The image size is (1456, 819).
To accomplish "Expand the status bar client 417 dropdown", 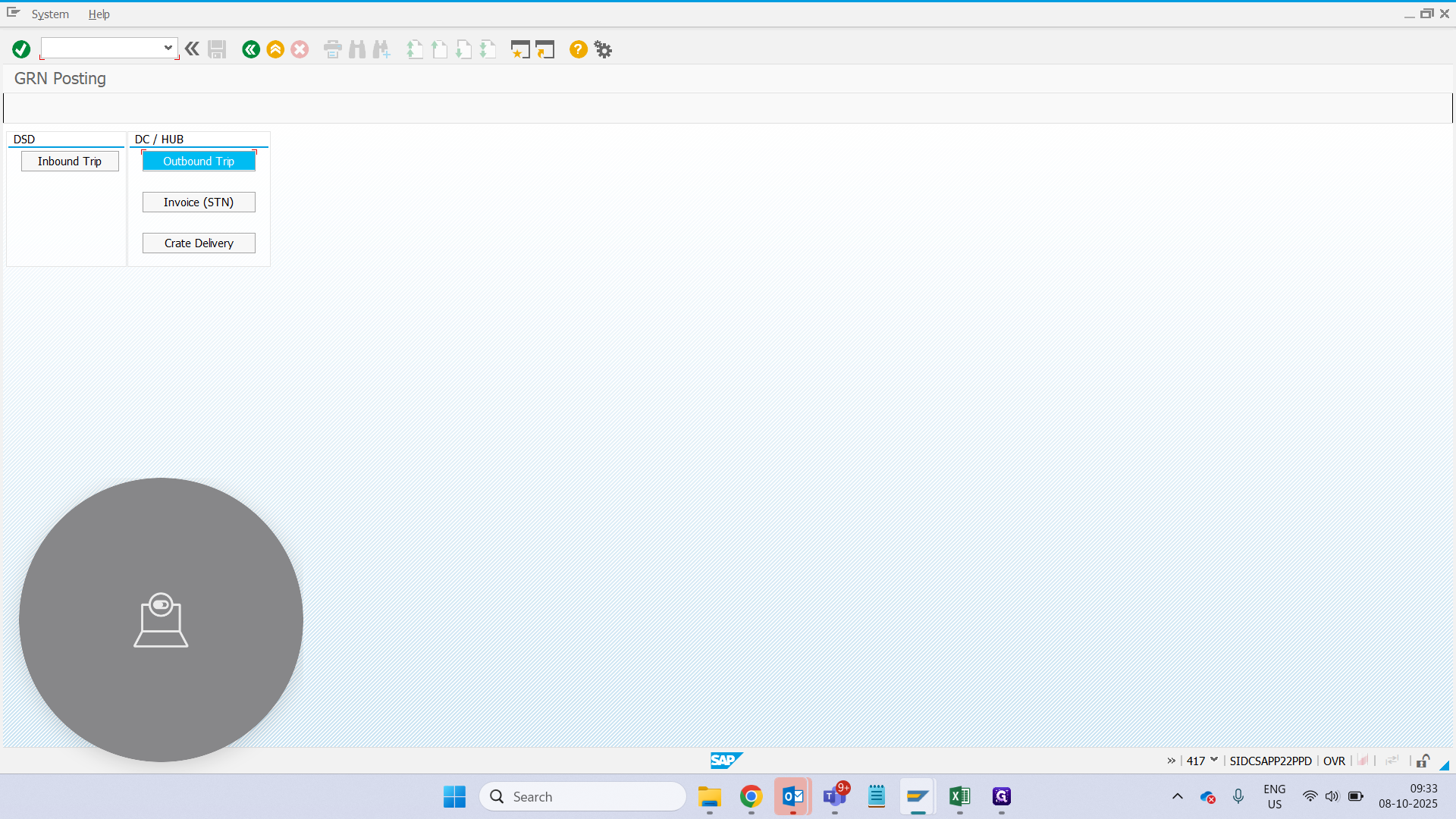I will point(1214,760).
